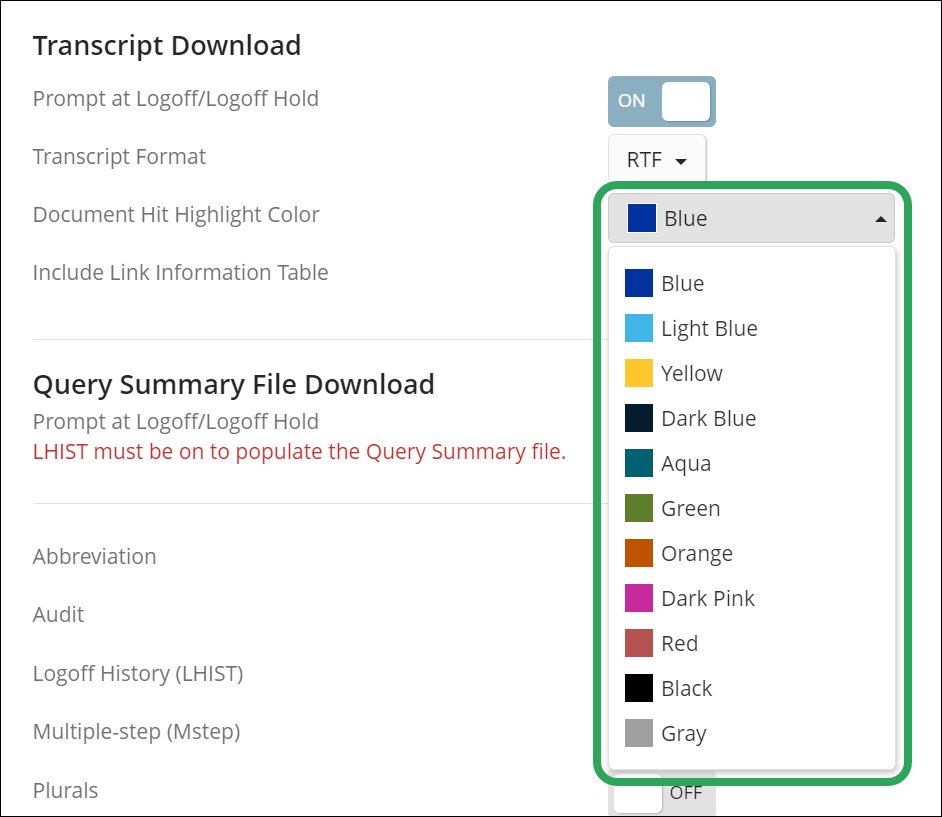Choose the Aqua color swatch
This screenshot has width=942, height=817.
click(639, 463)
